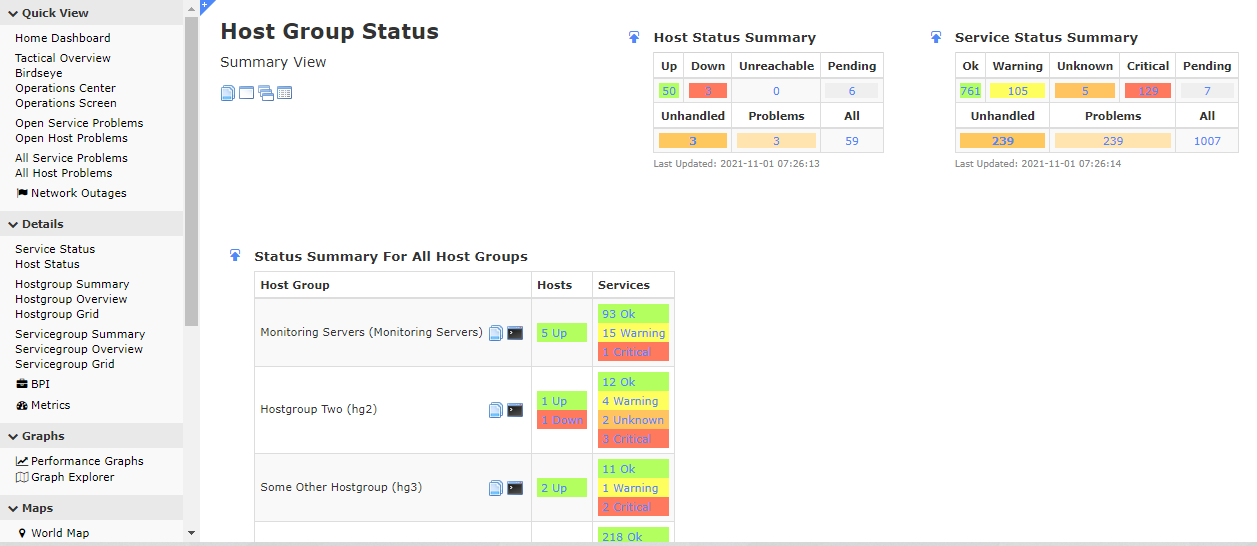This screenshot has width=1257, height=546.
Task: Click the yellow 105 Warning services cell
Action: click(x=1017, y=91)
